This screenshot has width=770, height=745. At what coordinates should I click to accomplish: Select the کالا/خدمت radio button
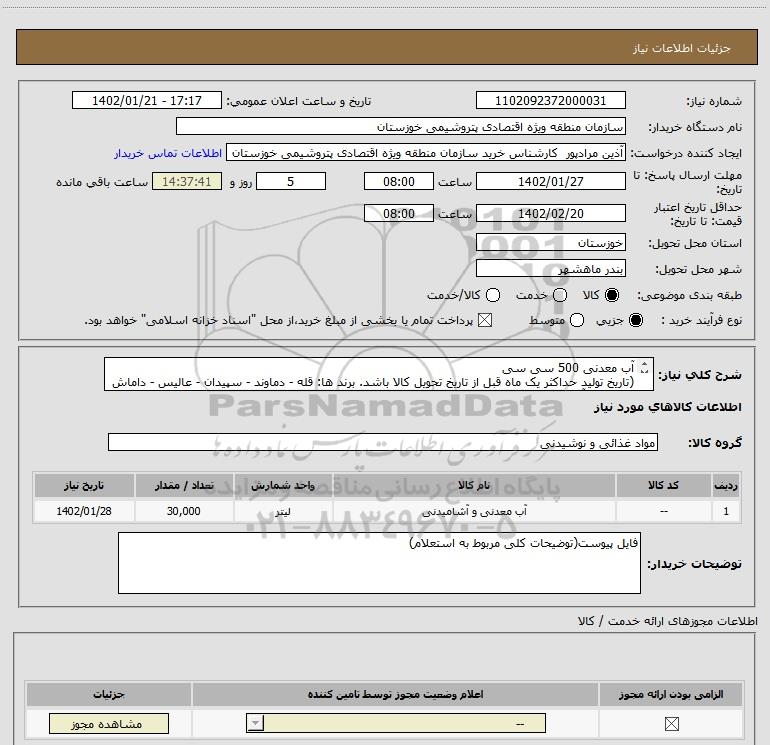(x=493, y=295)
